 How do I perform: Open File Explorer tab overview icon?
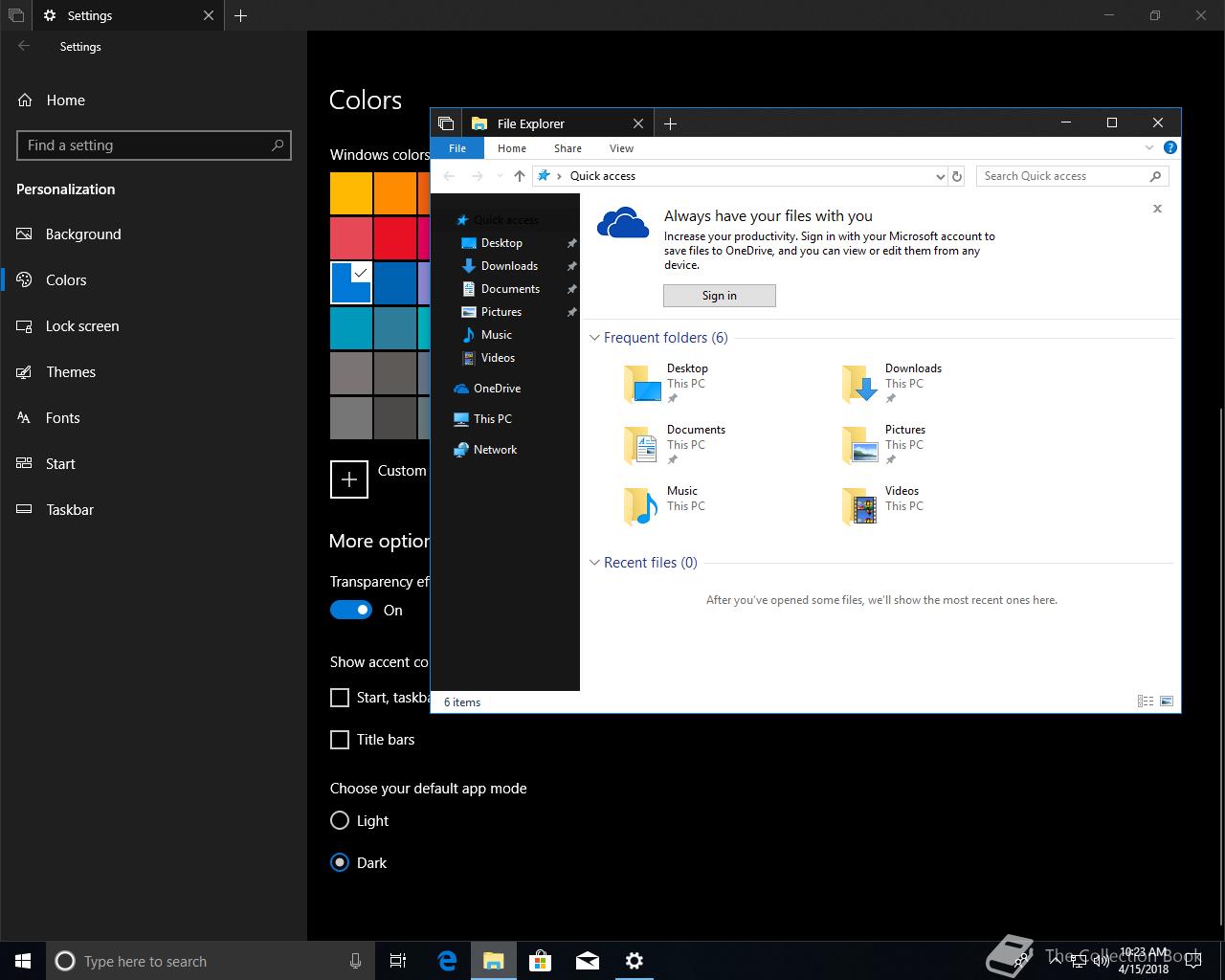[446, 123]
